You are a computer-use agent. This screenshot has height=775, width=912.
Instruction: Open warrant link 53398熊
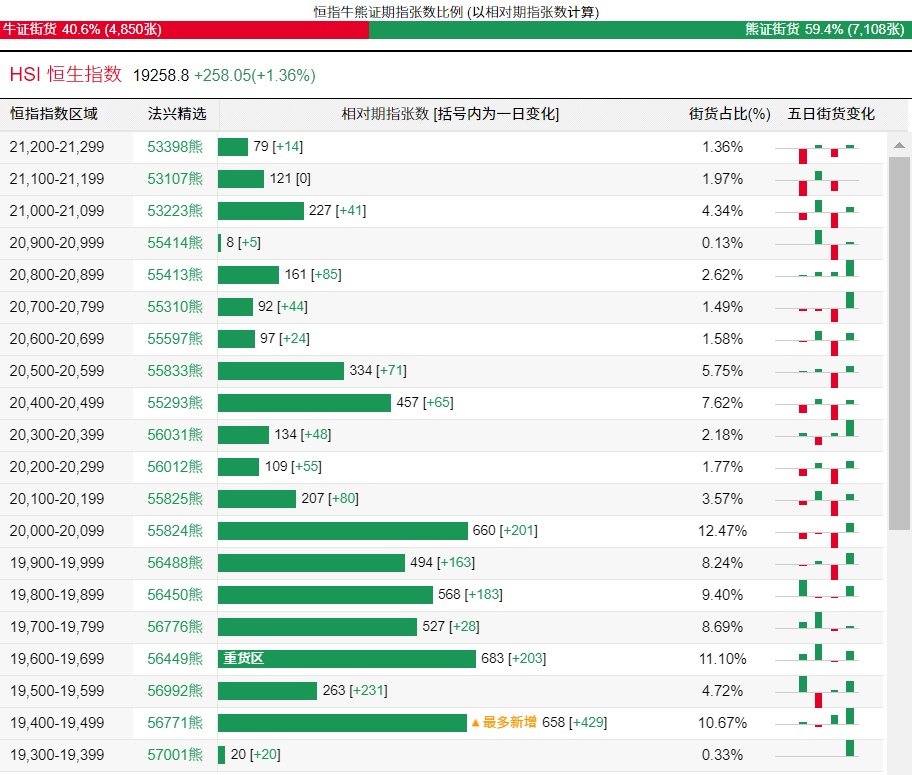point(175,147)
